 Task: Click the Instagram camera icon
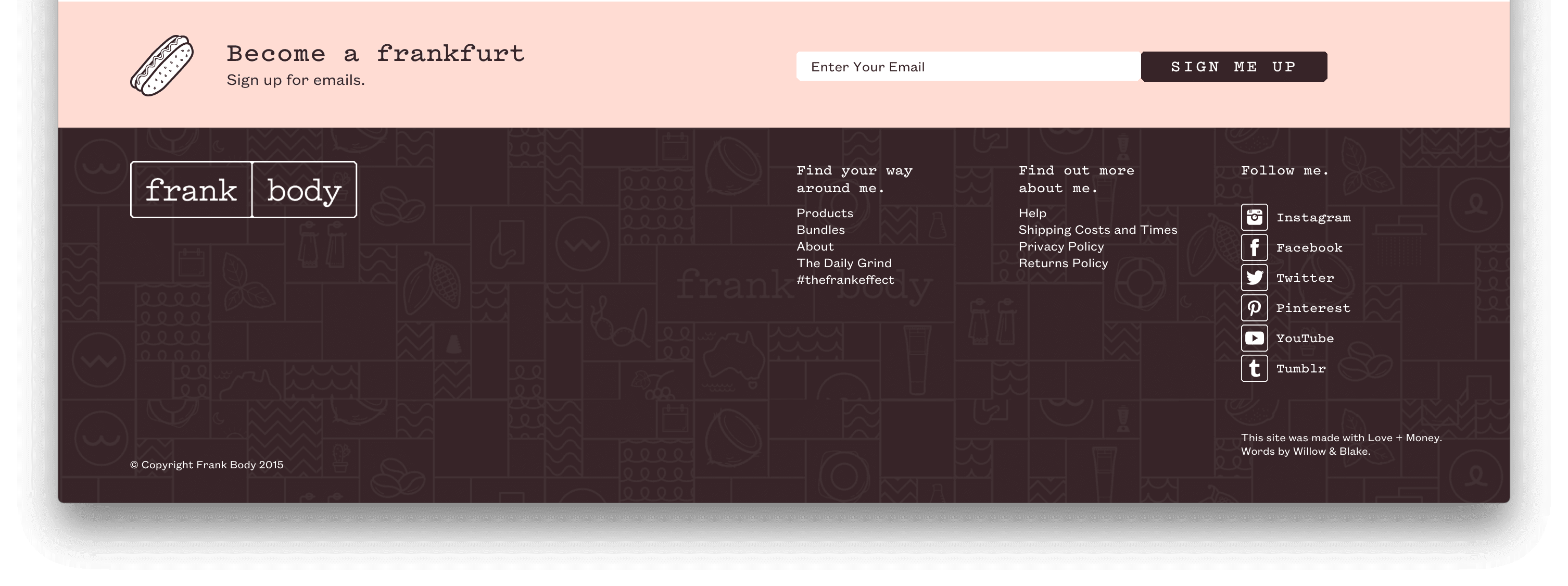(x=1254, y=217)
